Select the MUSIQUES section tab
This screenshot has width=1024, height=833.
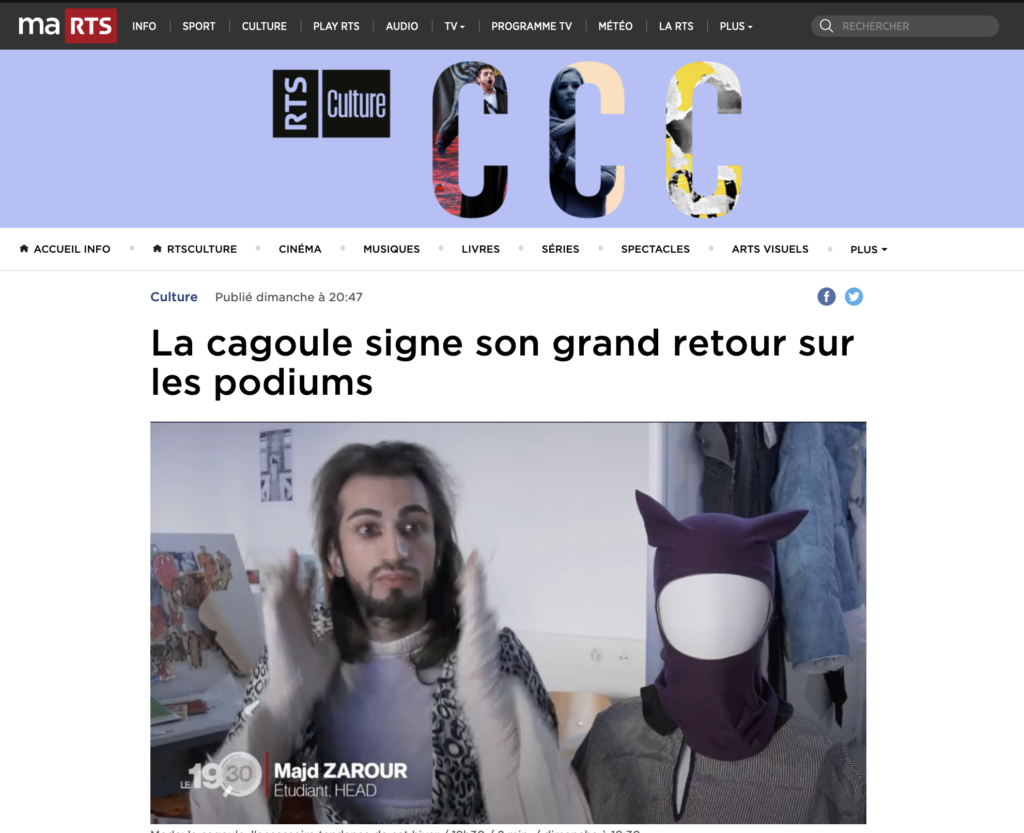[x=392, y=249]
